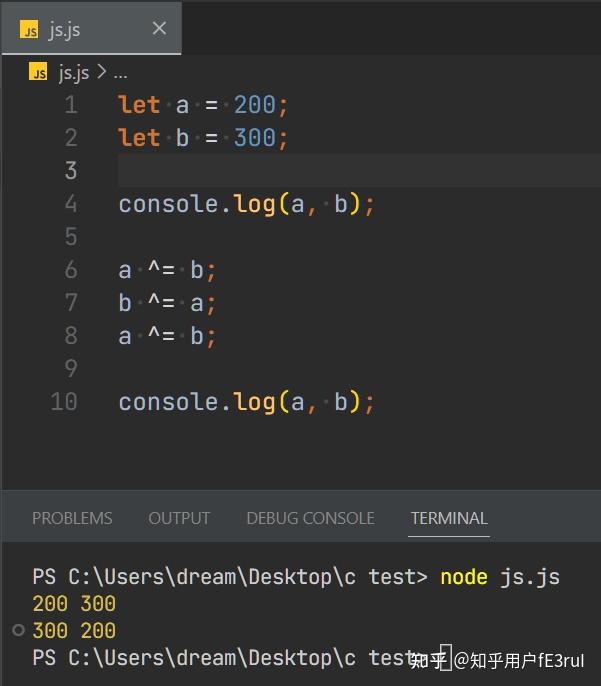The width and height of the screenshot is (601, 686).
Task: Select the js.js editor tab
Action: (x=66, y=29)
